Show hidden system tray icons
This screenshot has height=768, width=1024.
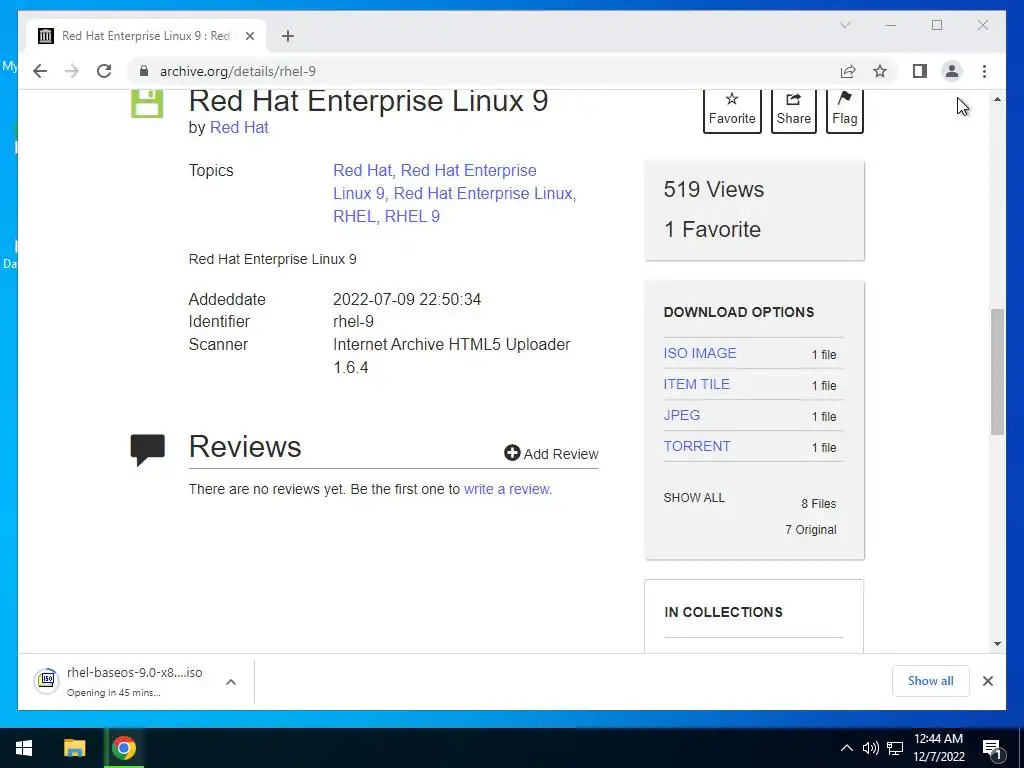[x=846, y=748]
